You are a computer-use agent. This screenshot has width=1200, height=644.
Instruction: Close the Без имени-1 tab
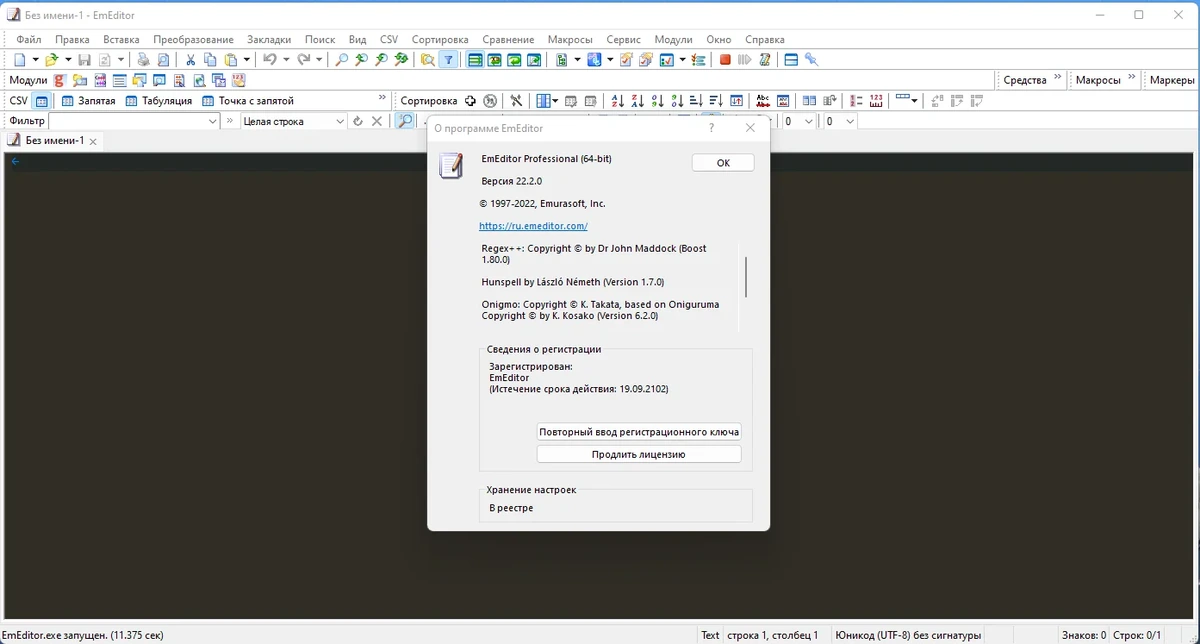click(93, 142)
